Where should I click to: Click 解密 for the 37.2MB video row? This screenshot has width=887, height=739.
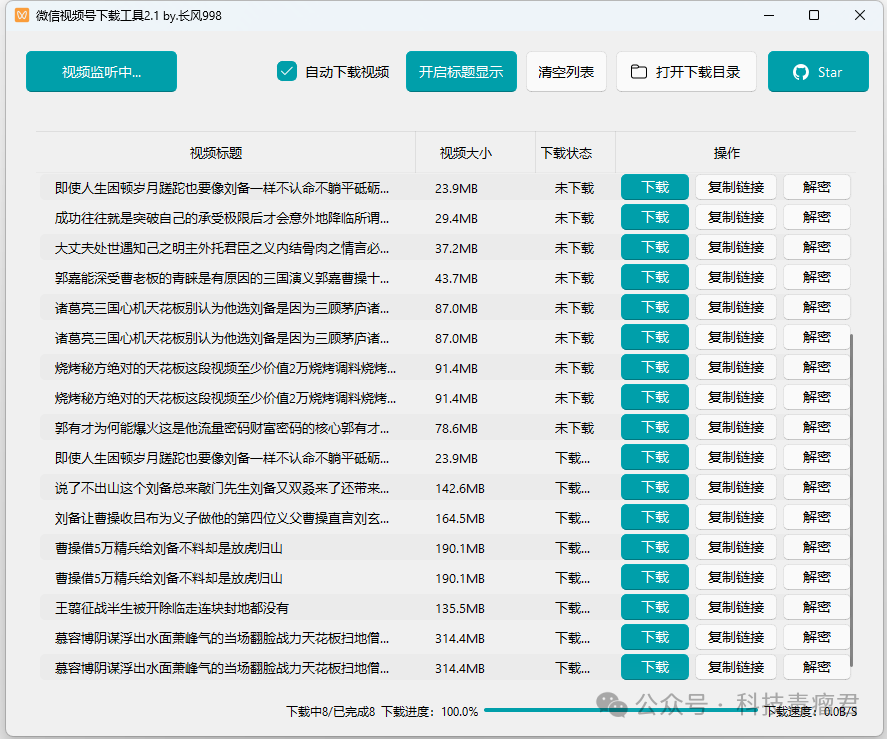click(816, 247)
